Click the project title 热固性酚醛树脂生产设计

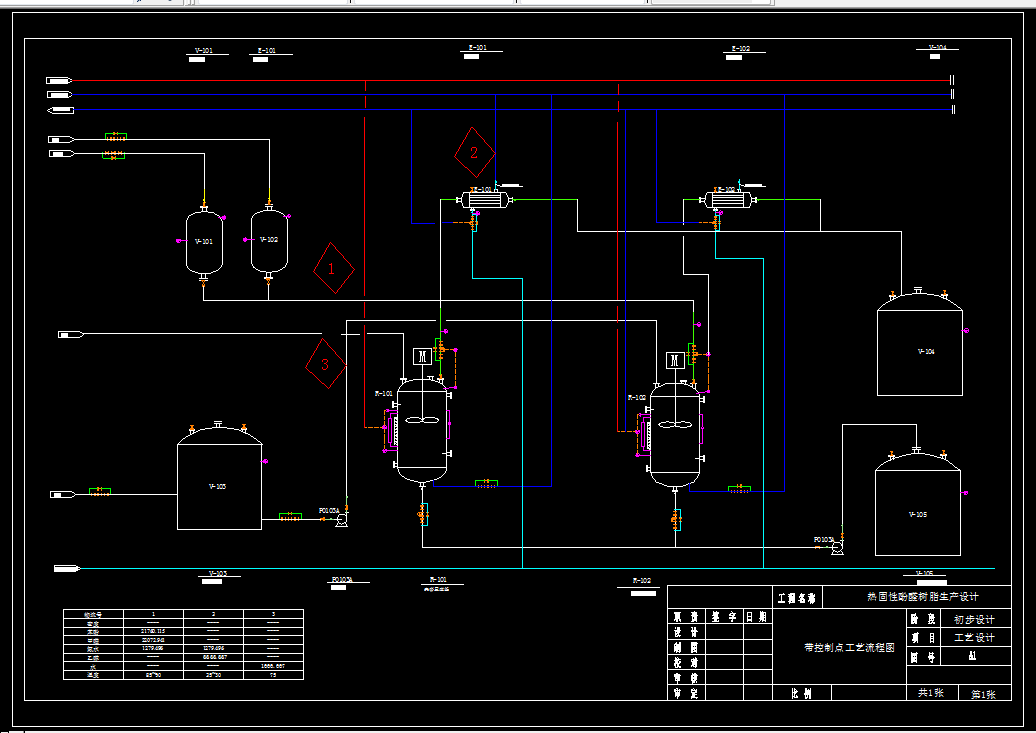point(923,597)
